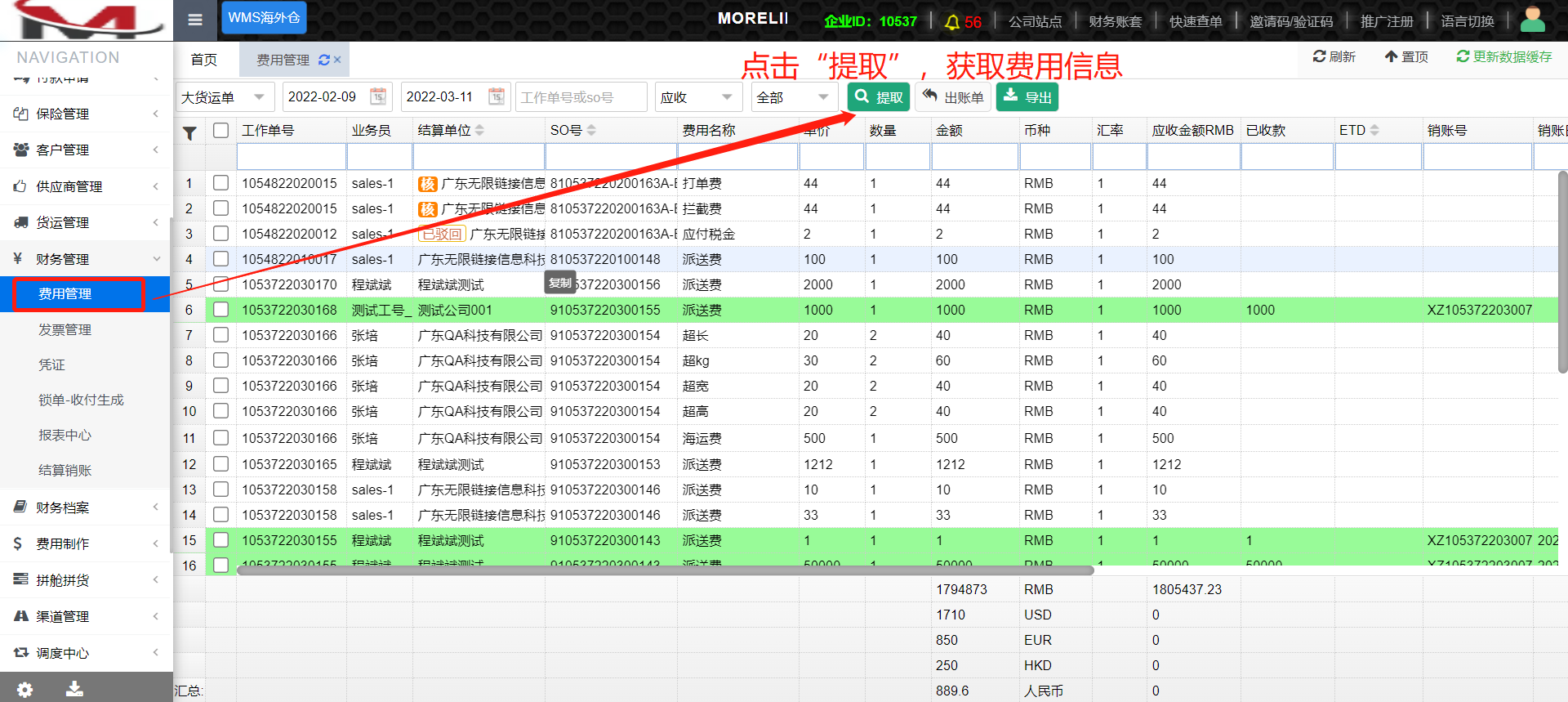Screen dimensions: 1568x702
Task: Open the end date calendar picker icon
Action: click(x=497, y=97)
